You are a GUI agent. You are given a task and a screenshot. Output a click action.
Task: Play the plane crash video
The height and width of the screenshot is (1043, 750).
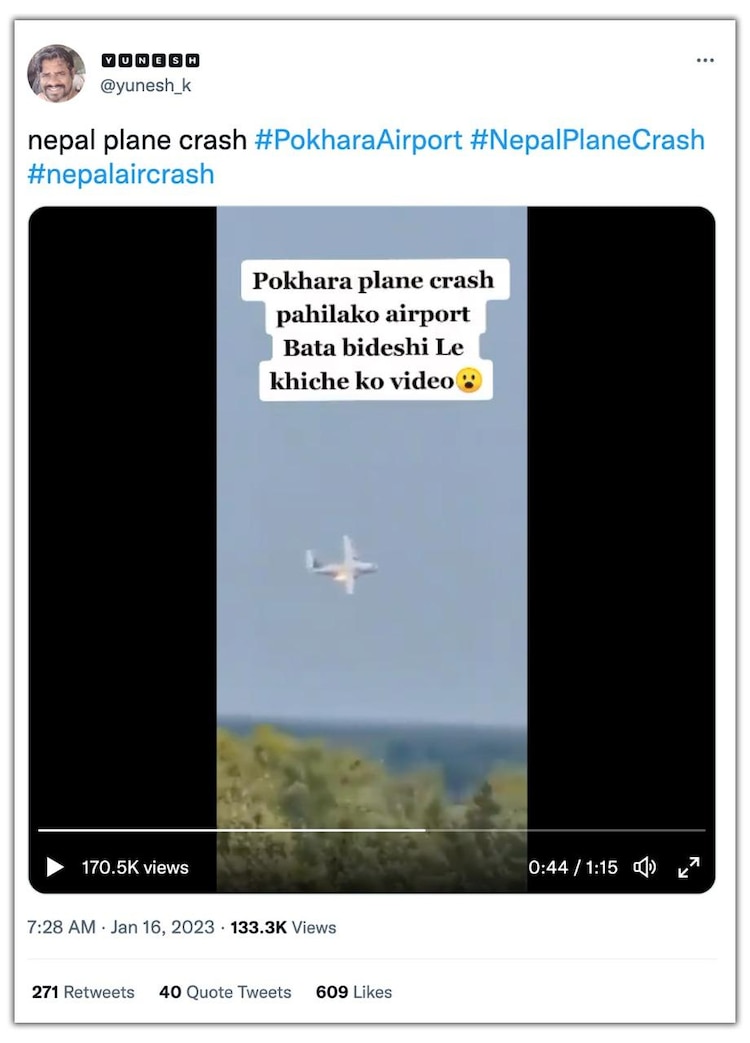tap(56, 867)
